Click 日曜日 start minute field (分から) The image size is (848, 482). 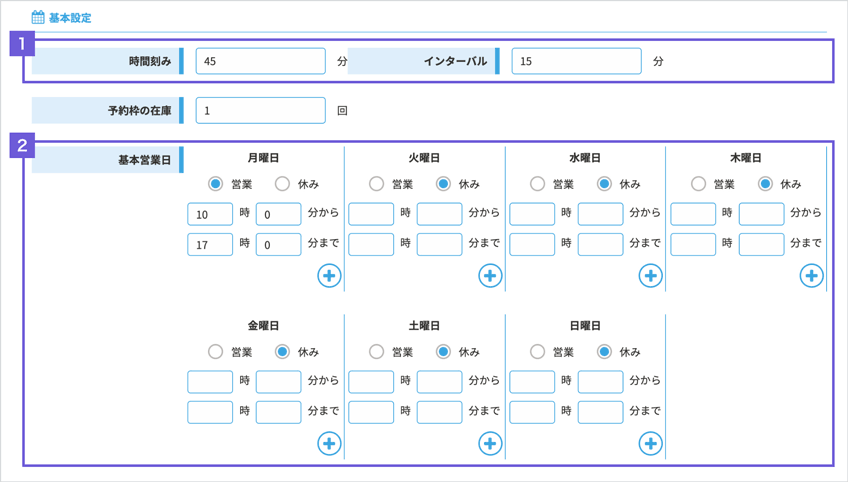(600, 382)
